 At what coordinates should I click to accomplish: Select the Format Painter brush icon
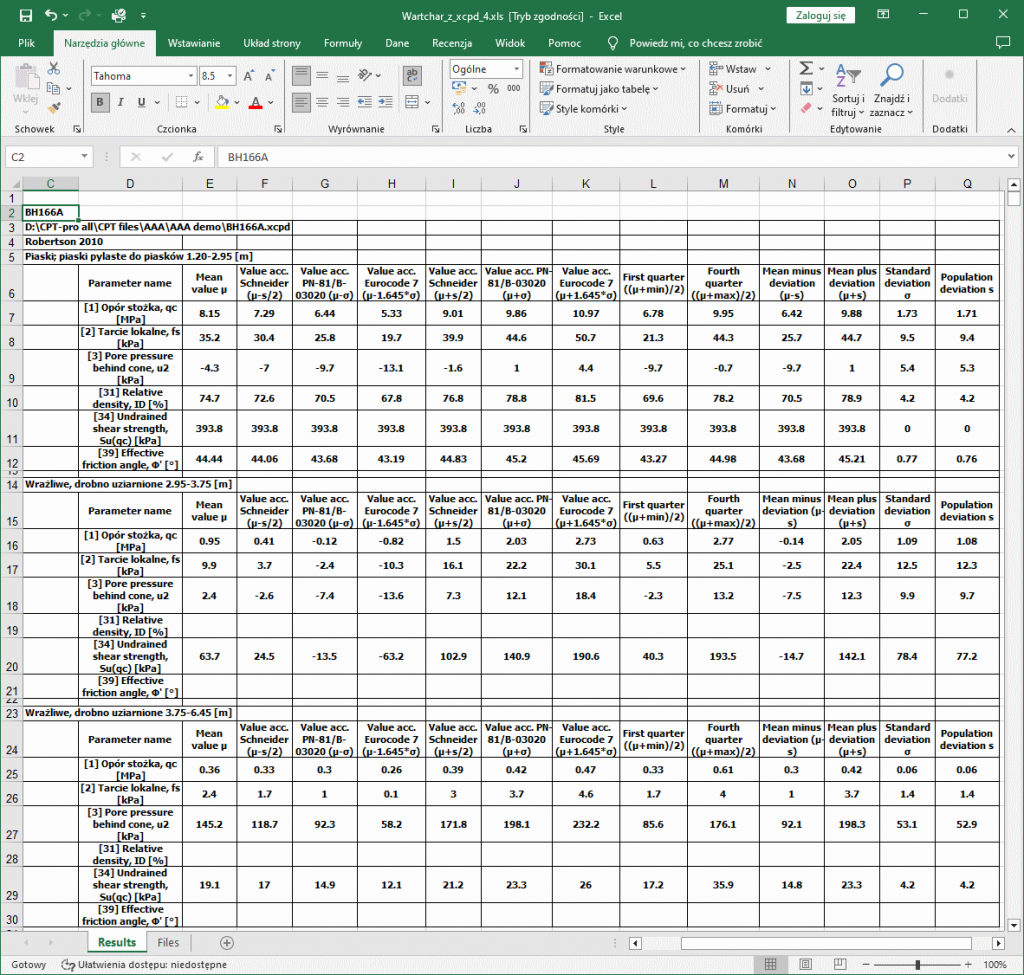[x=54, y=107]
